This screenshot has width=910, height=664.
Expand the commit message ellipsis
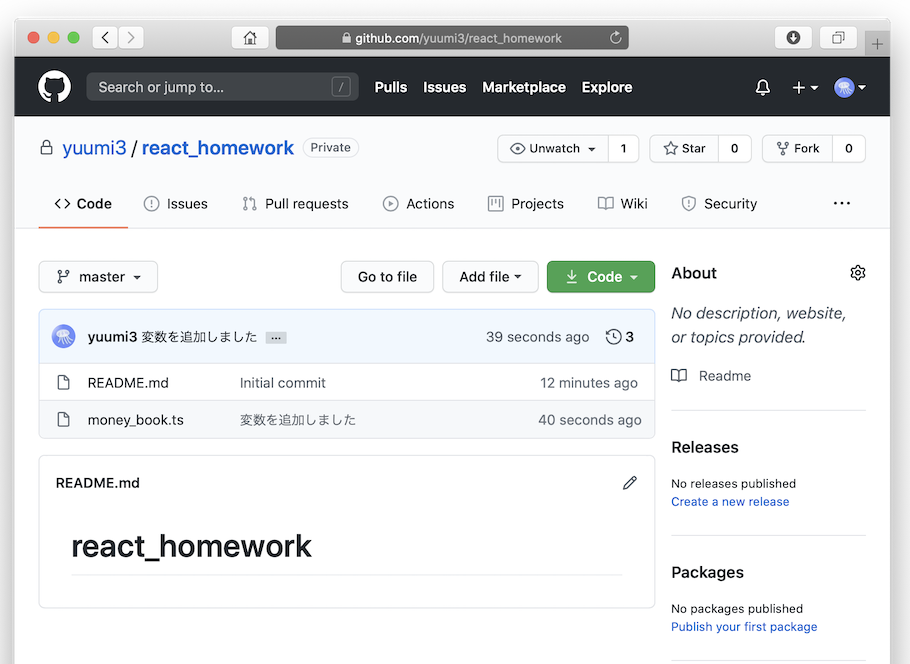[276, 337]
